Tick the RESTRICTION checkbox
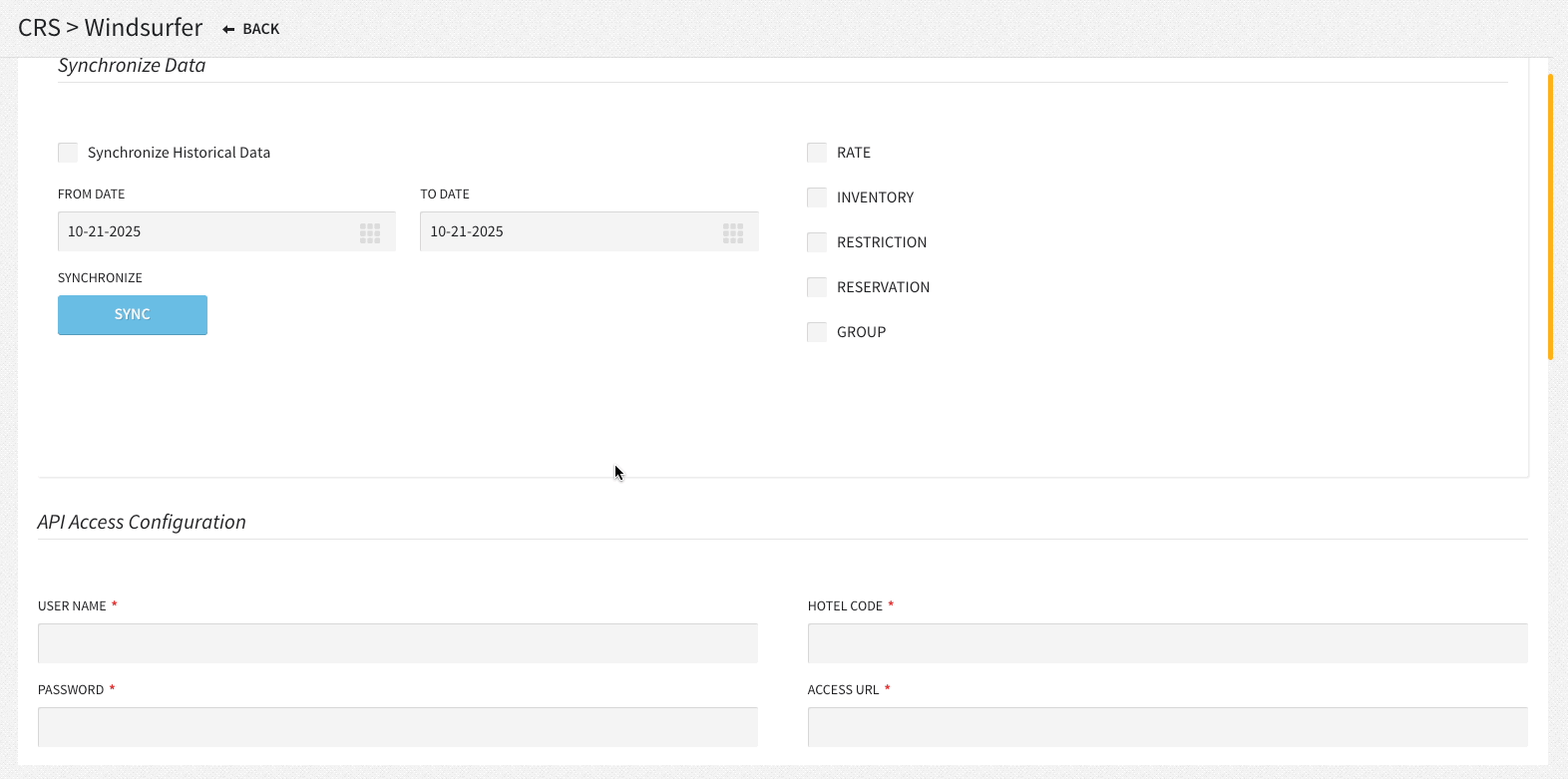The image size is (1568, 779). [x=817, y=242]
